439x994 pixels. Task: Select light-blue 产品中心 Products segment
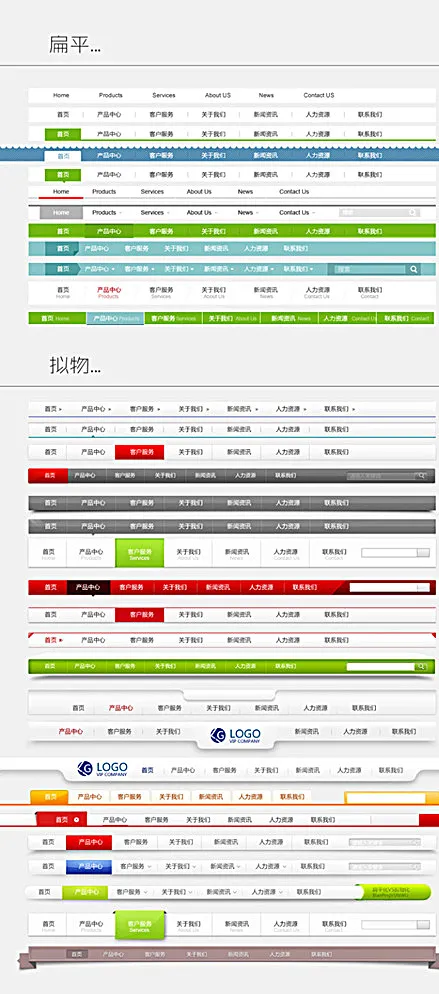(x=115, y=318)
